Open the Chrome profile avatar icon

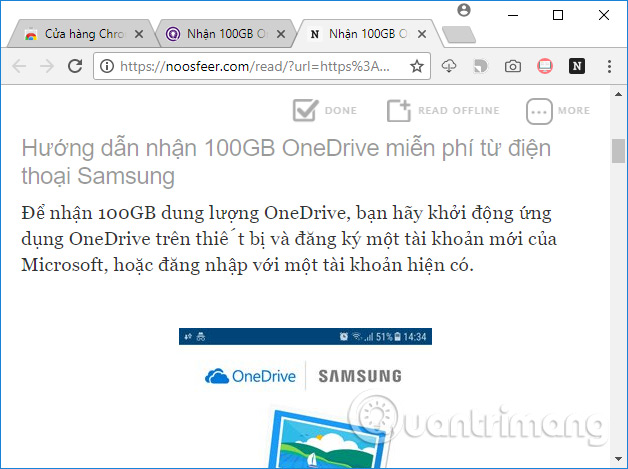point(464,10)
